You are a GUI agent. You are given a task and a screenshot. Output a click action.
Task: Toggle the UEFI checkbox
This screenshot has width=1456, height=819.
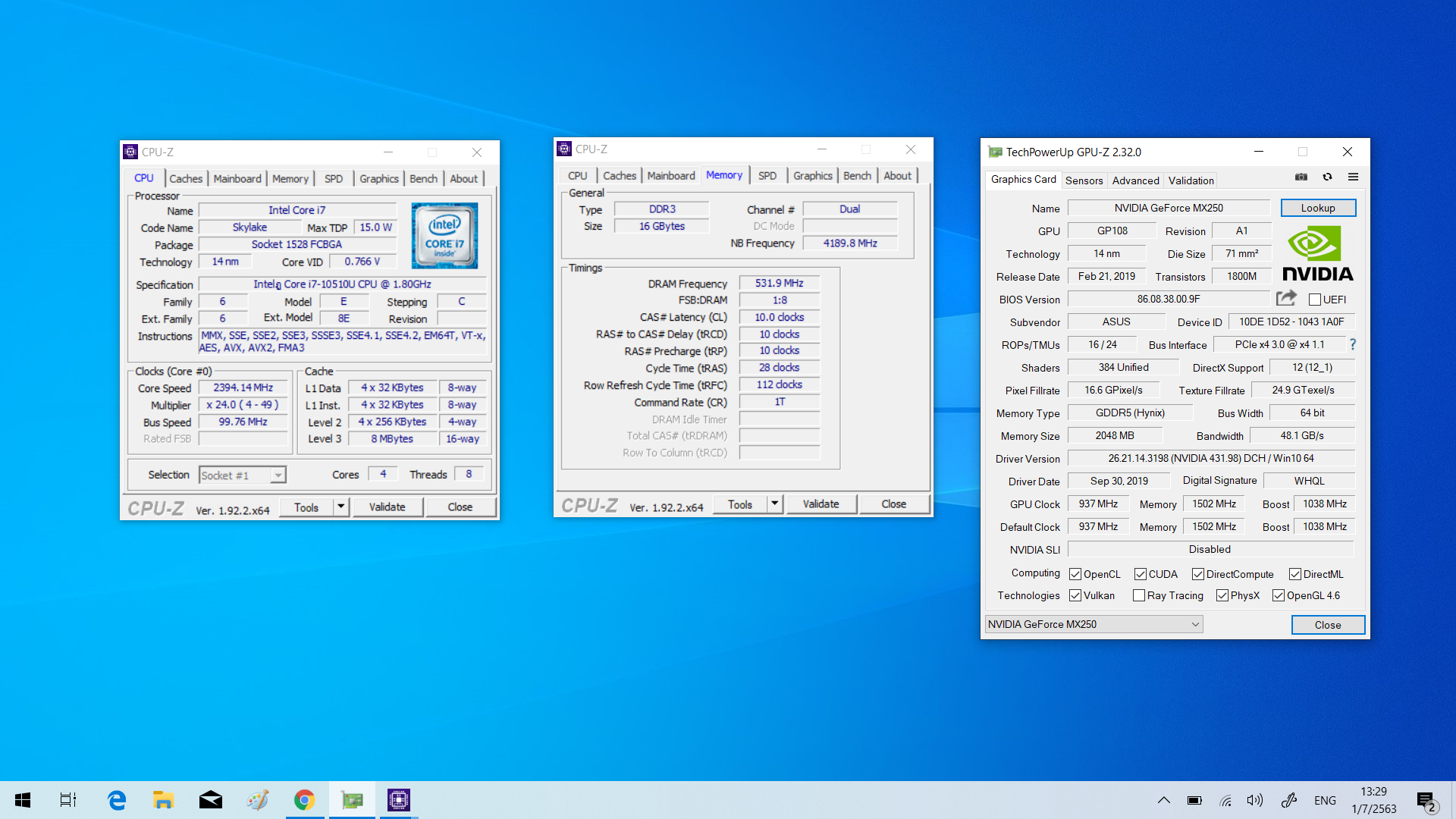[x=1315, y=300]
